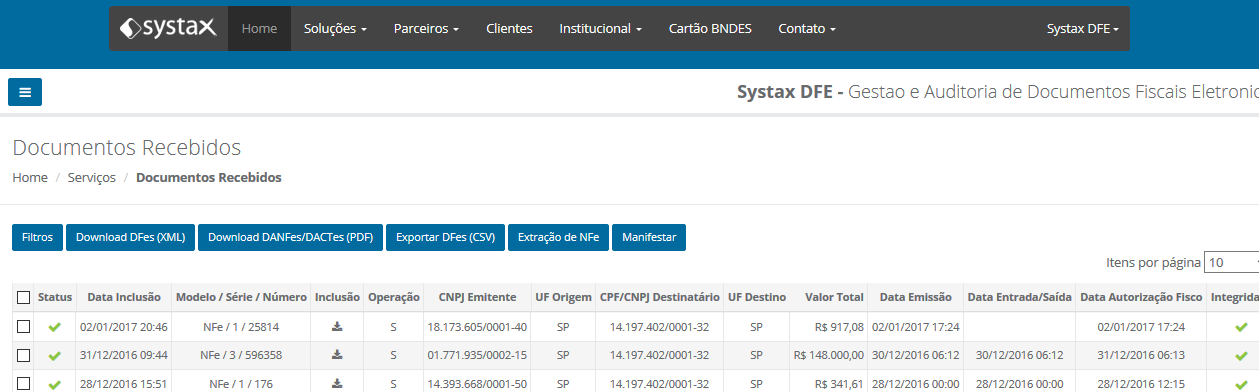Integrity check icon in NFe 176 row

click(1241, 383)
